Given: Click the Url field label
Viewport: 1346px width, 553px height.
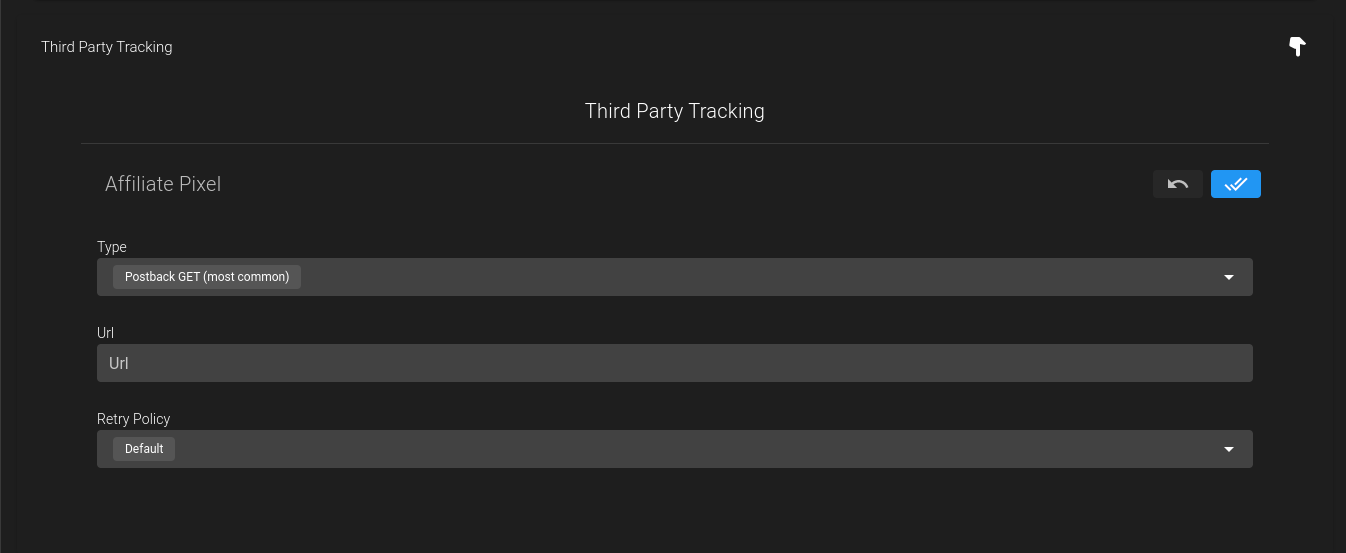Looking at the screenshot, I should 105,333.
